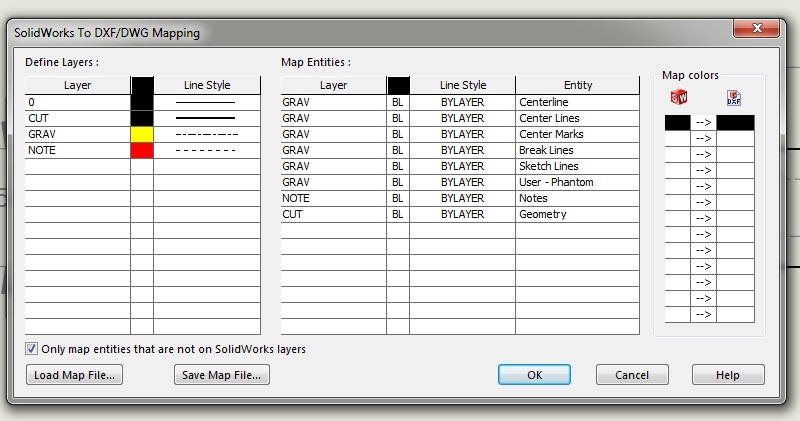Click the Geometry entity cell

point(578,214)
